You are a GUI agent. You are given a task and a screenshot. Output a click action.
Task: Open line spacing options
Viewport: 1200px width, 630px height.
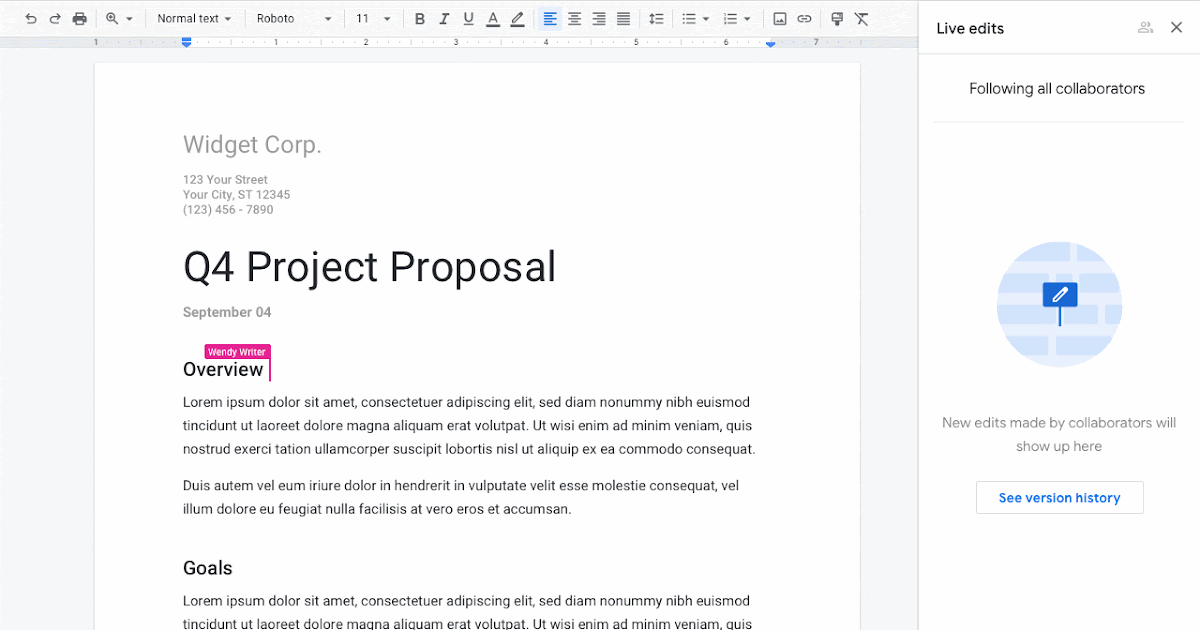tap(656, 19)
